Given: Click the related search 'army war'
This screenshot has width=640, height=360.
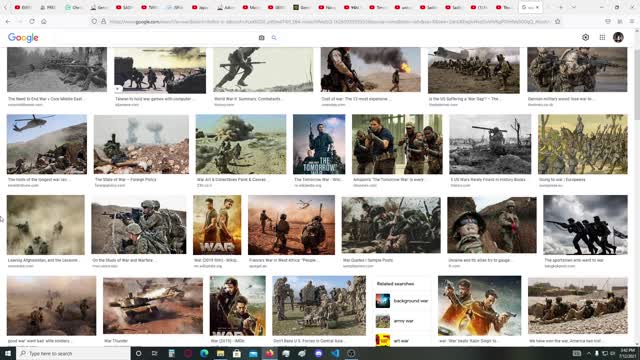Looking at the screenshot, I should (404, 321).
